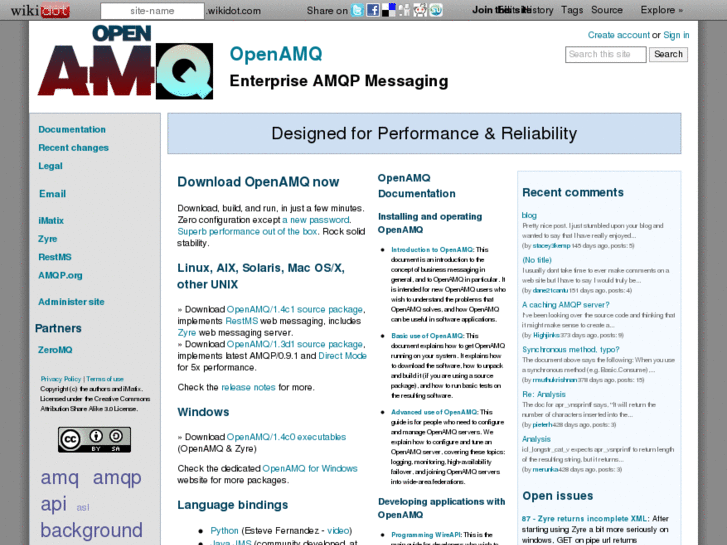Select the 'amq' tag in tag cloud

(x=59, y=477)
